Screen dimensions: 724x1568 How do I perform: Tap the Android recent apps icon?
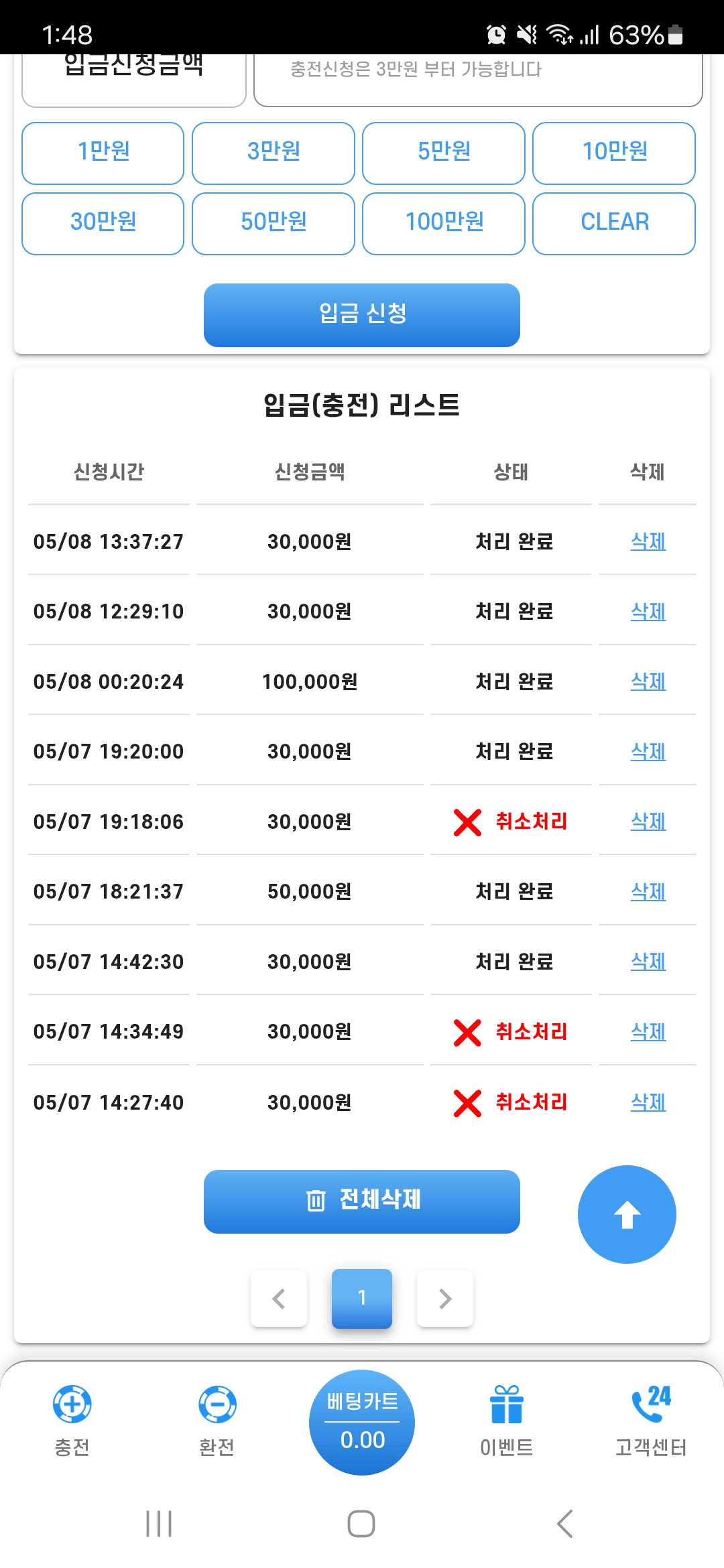(x=159, y=1524)
